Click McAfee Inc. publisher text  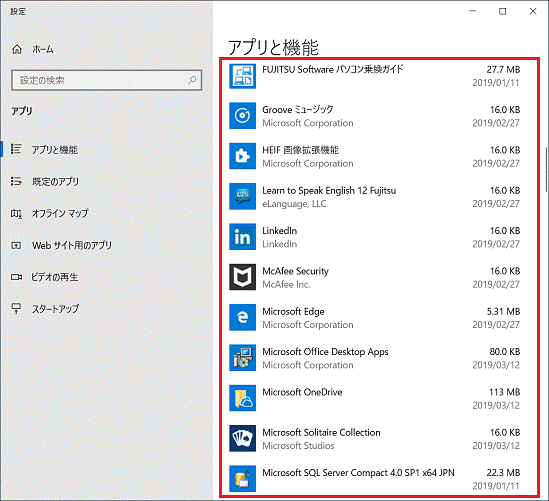tap(286, 284)
